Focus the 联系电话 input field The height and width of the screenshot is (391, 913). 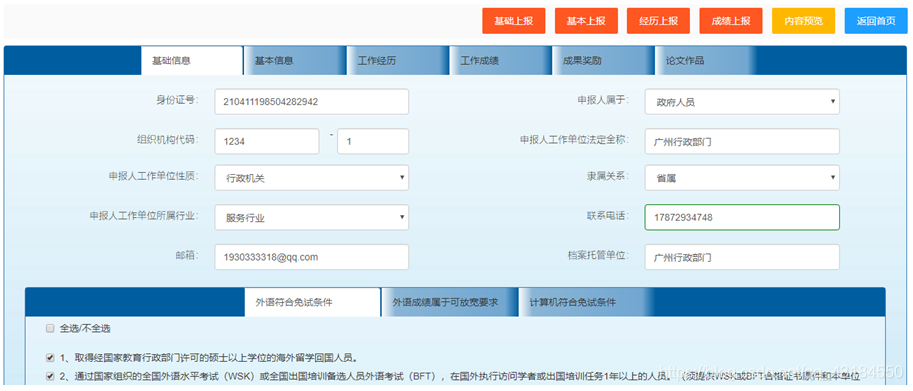(x=742, y=218)
